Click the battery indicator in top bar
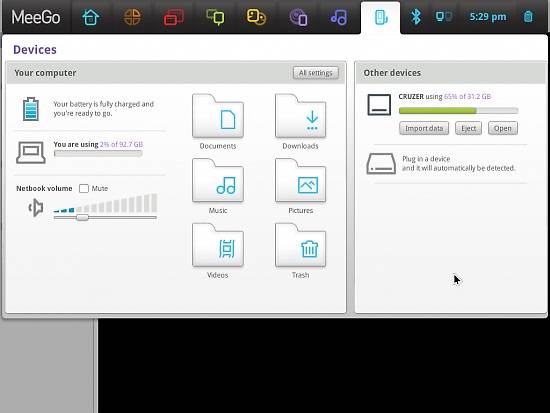This screenshot has height=413, width=550. [528, 16]
